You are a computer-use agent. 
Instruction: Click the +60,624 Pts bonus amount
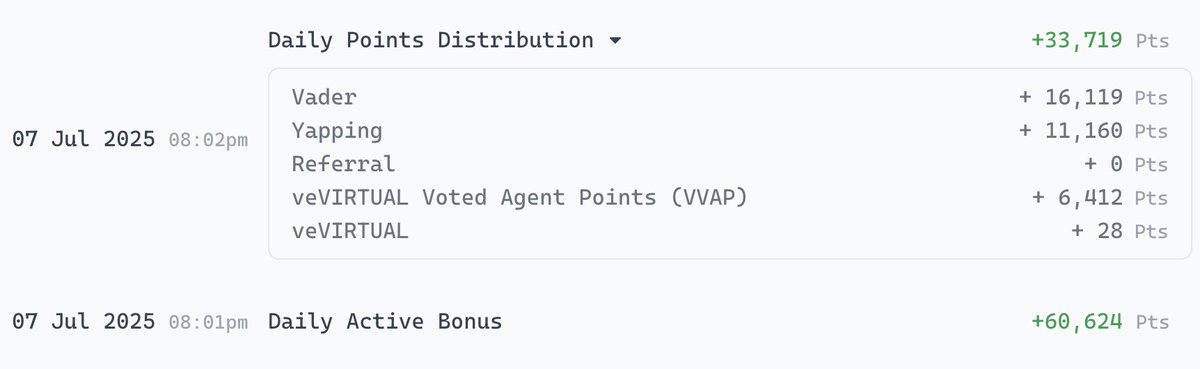pyautogui.click(x=1099, y=322)
